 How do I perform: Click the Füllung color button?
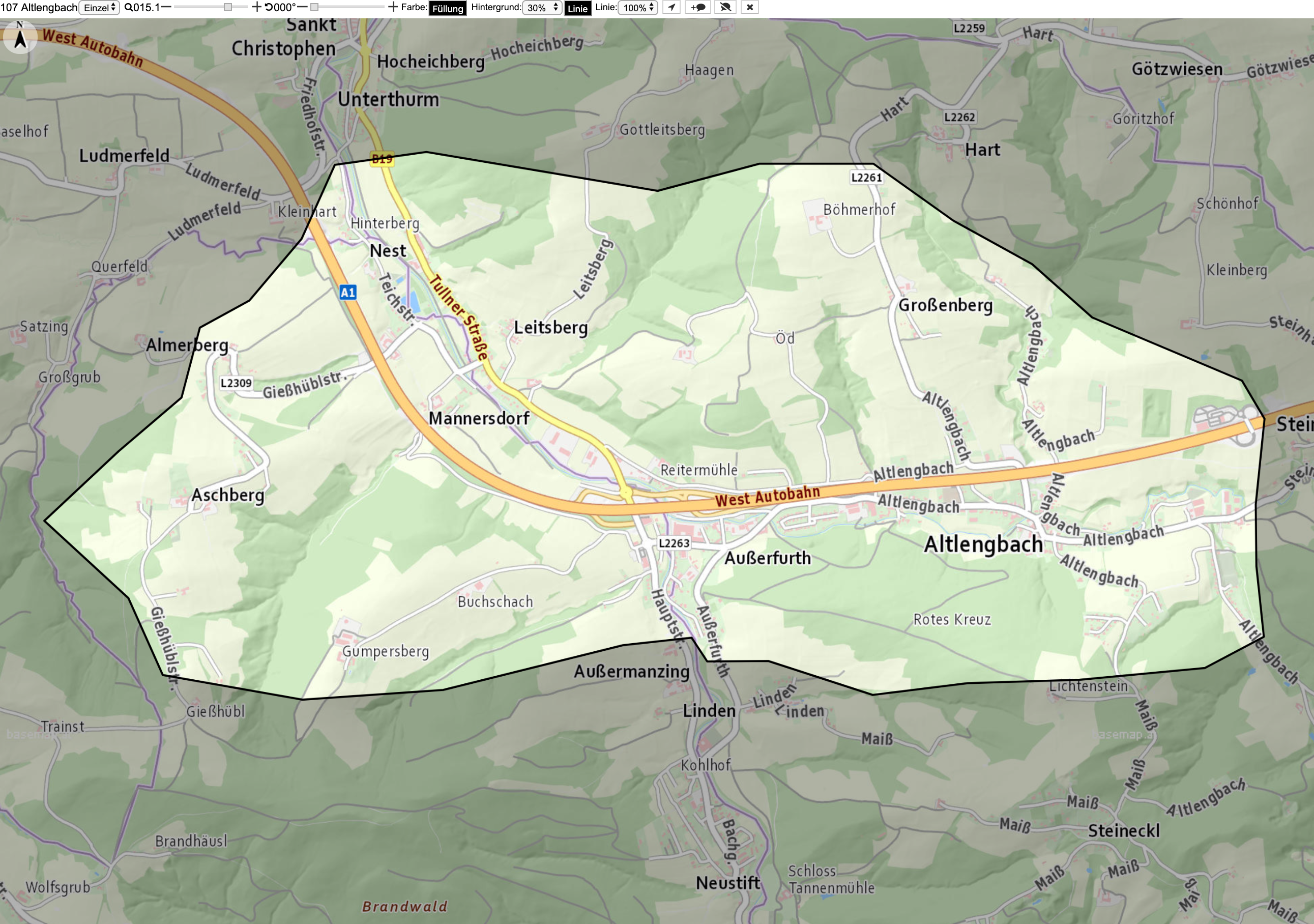448,8
